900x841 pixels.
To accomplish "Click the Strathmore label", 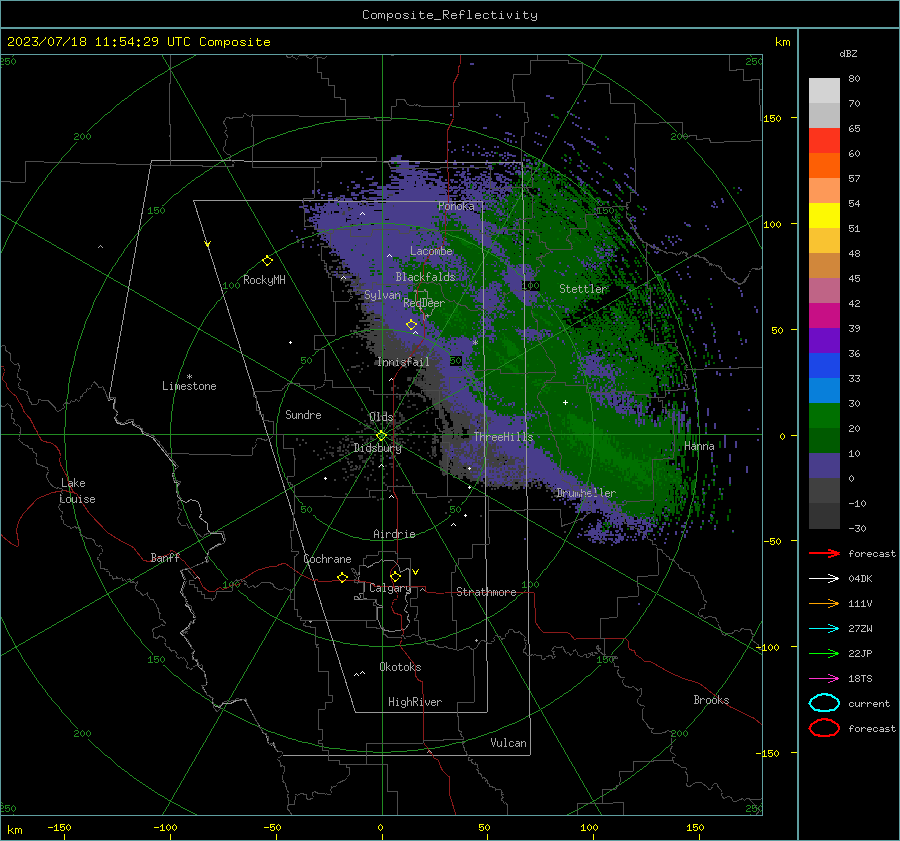I will pos(486,592).
